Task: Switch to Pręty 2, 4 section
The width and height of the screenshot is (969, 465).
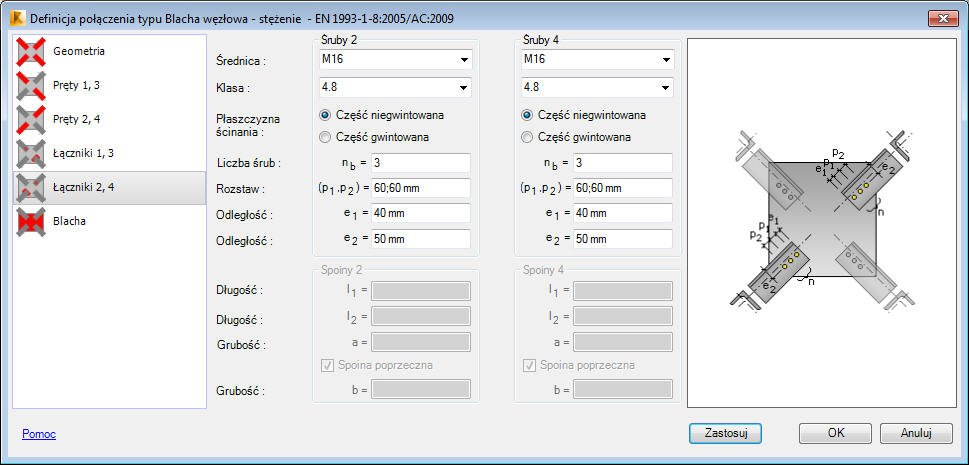Action: 77,119
